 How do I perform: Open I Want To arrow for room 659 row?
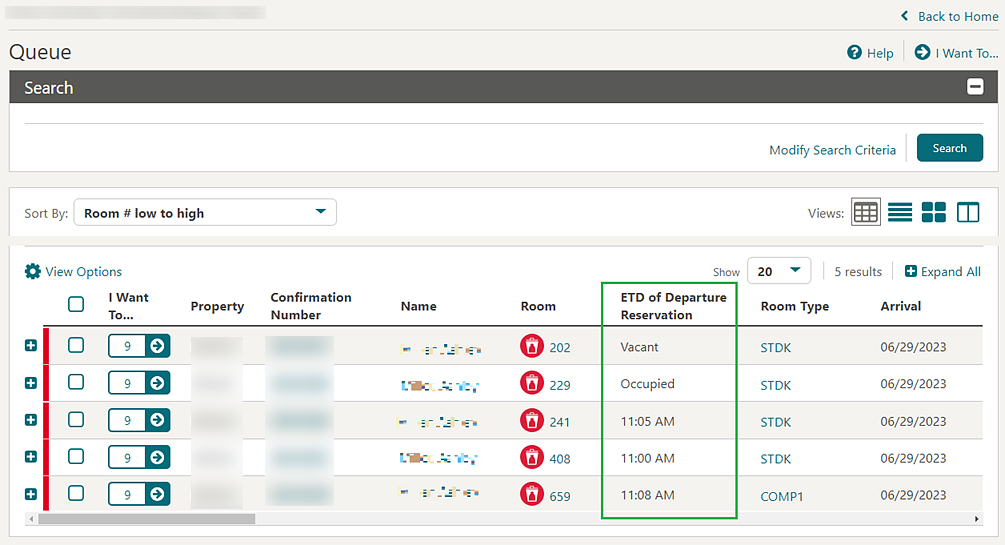(158, 494)
